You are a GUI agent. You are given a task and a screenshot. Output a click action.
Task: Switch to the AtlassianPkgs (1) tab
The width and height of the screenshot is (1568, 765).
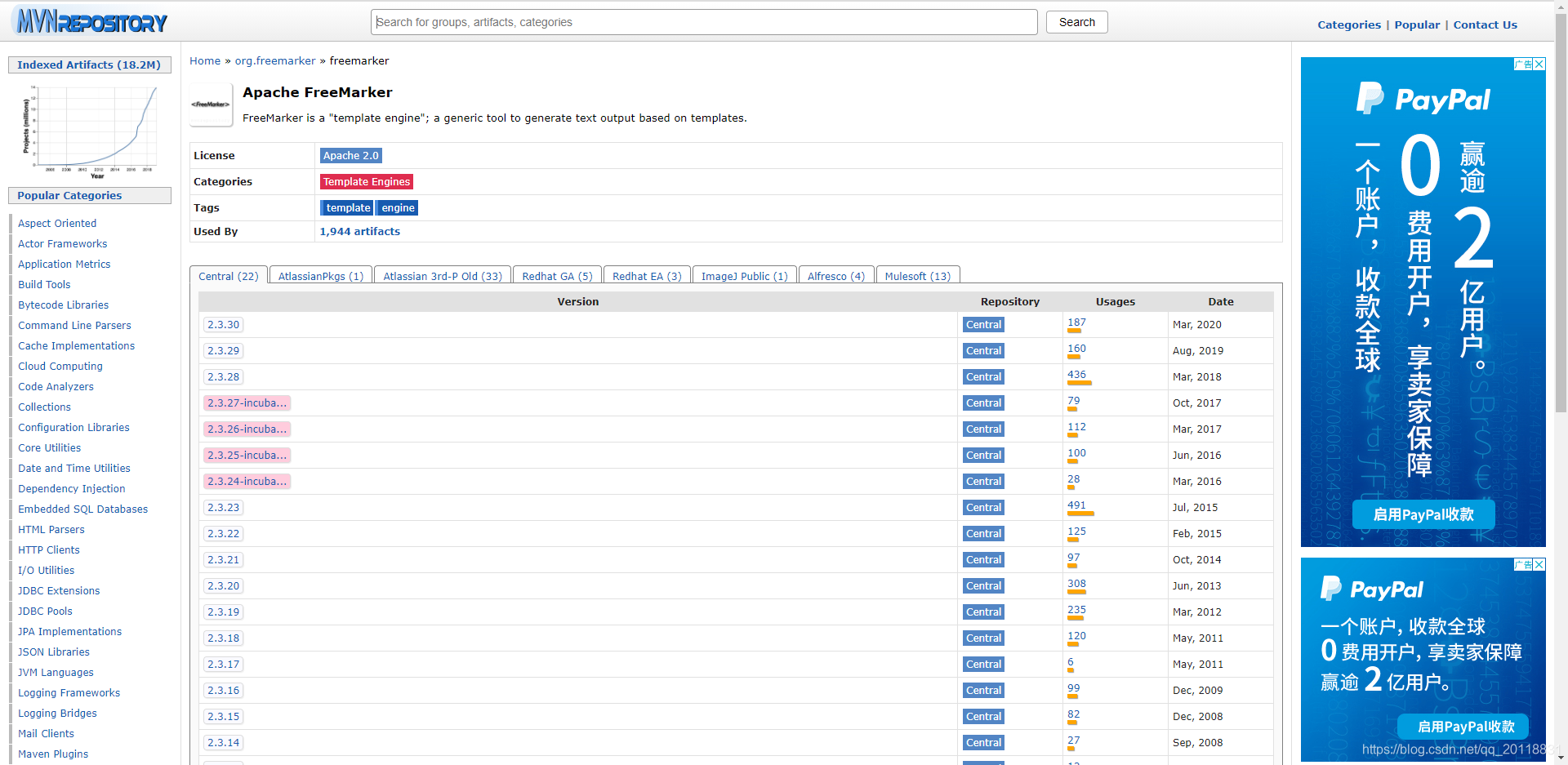pos(321,276)
